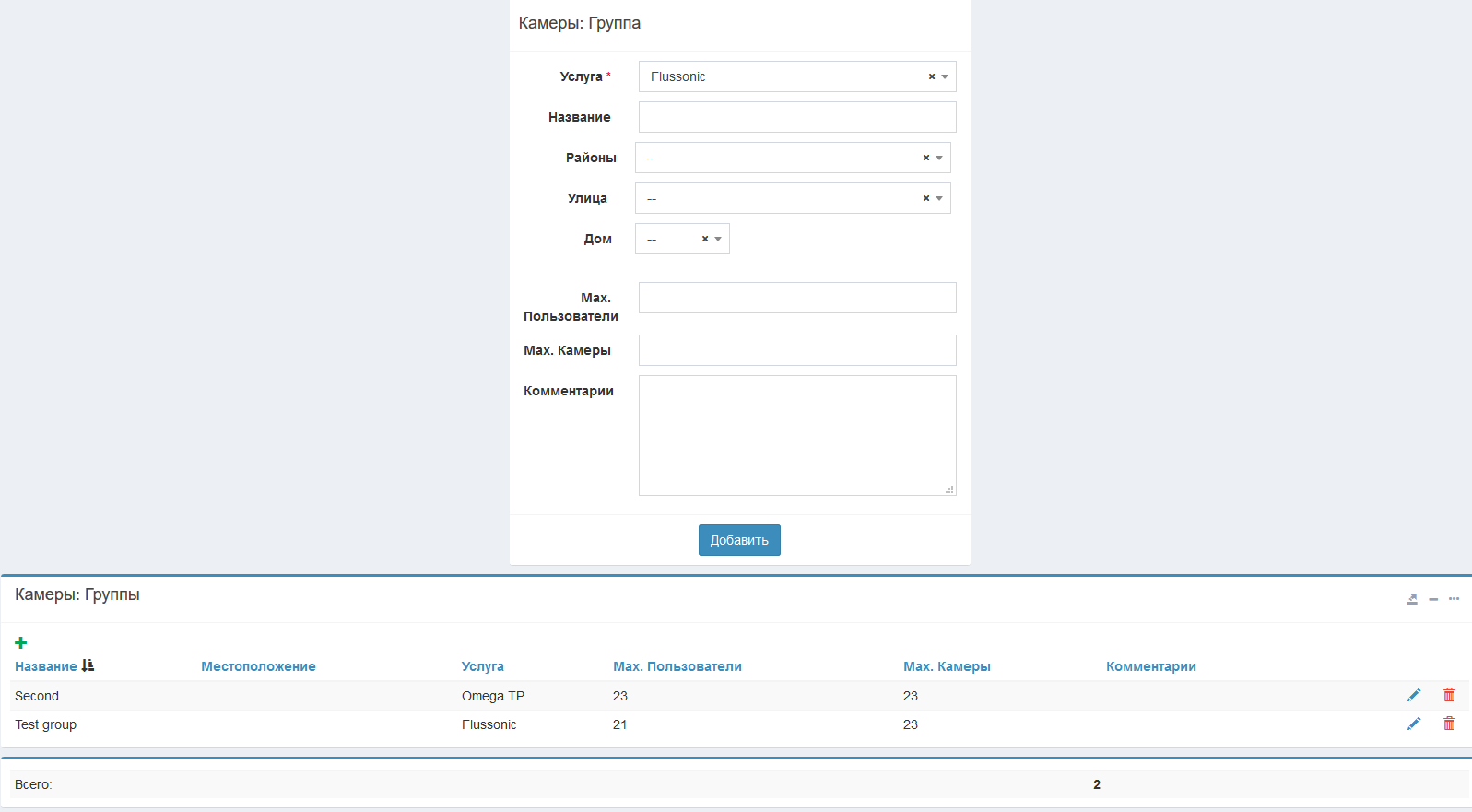Focus the Название text field
The width and height of the screenshot is (1472, 812).
[796, 117]
